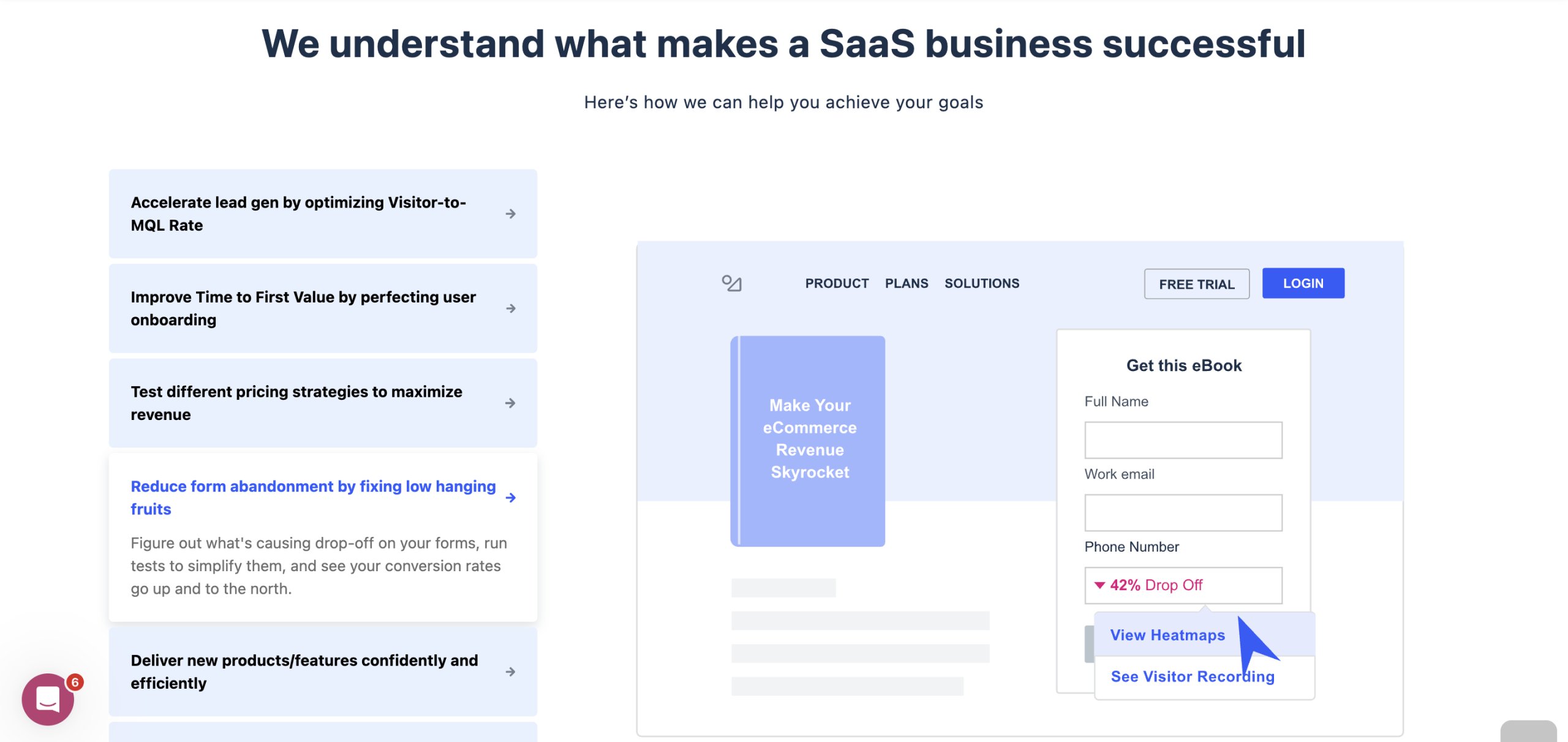Viewport: 1568px width, 742px height.
Task: Select SOLUTIONS in the mockup navigation
Action: pos(982,283)
